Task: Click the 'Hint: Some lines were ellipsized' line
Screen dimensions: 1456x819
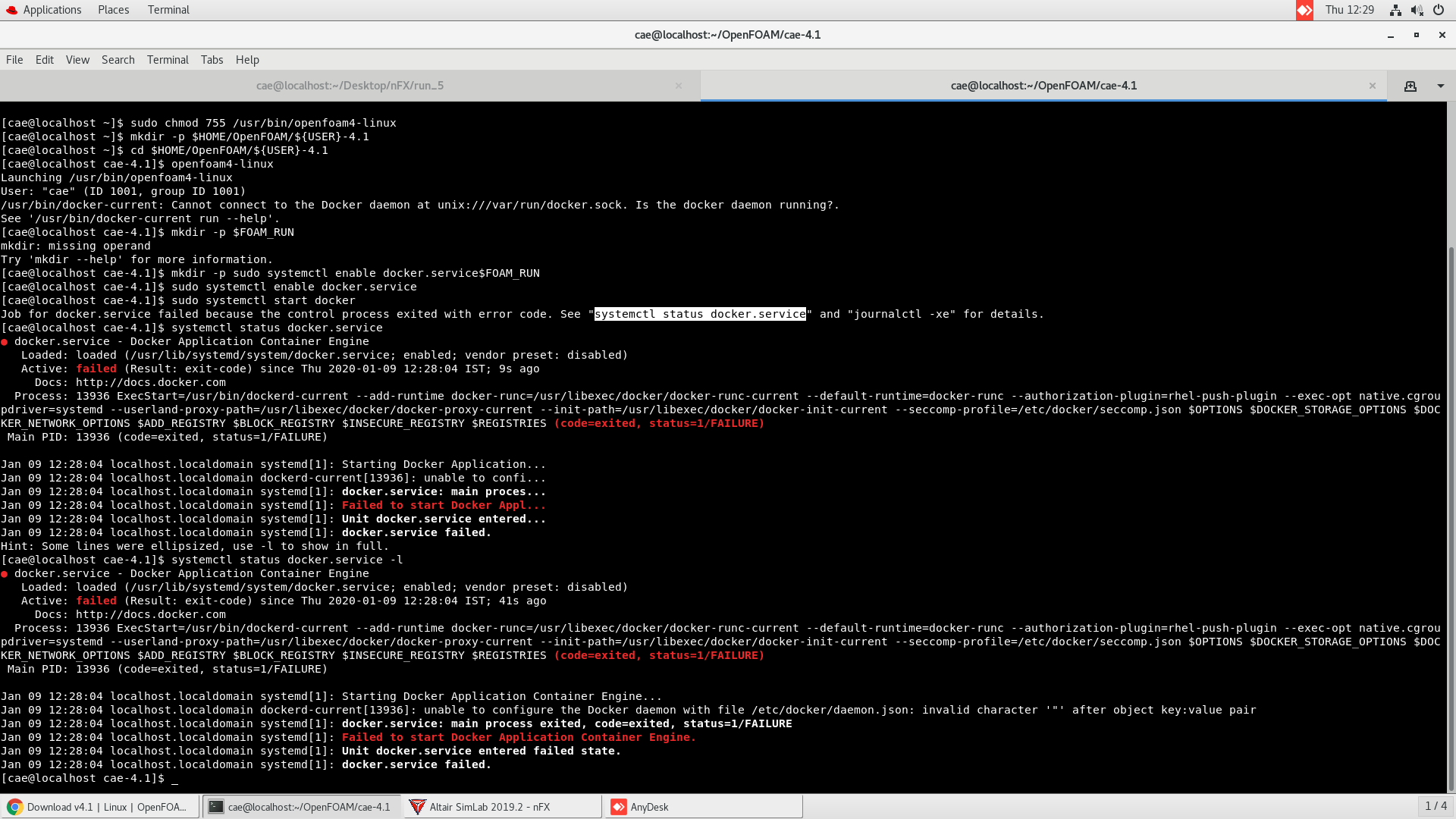Action: tap(195, 546)
